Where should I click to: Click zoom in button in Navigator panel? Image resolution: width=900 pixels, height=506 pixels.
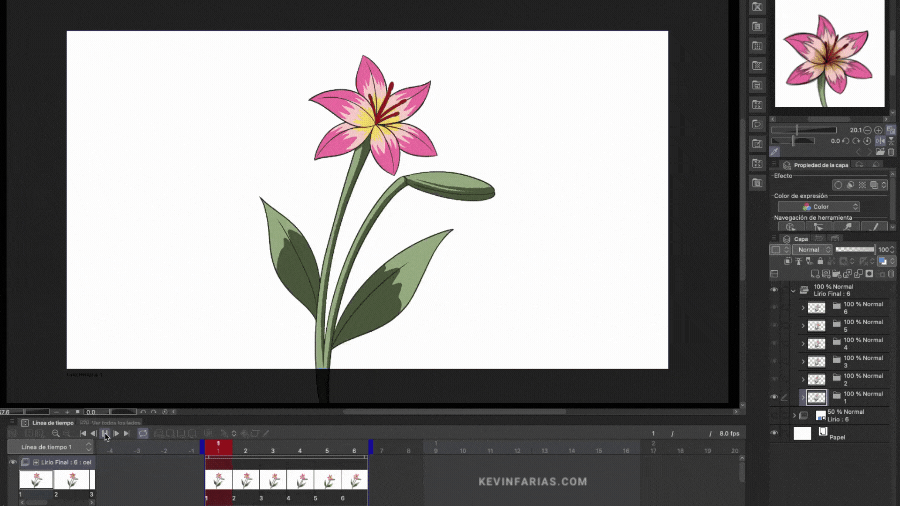click(x=878, y=130)
